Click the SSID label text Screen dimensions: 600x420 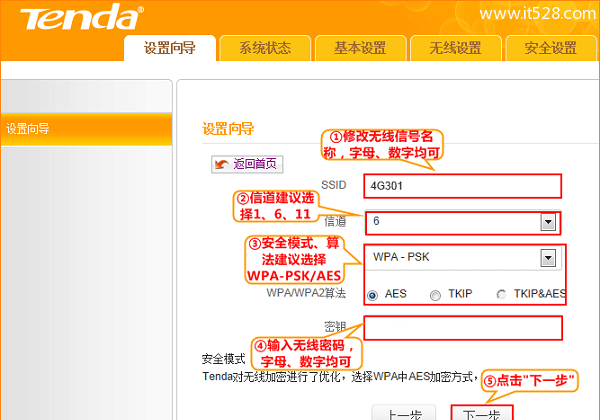click(334, 185)
